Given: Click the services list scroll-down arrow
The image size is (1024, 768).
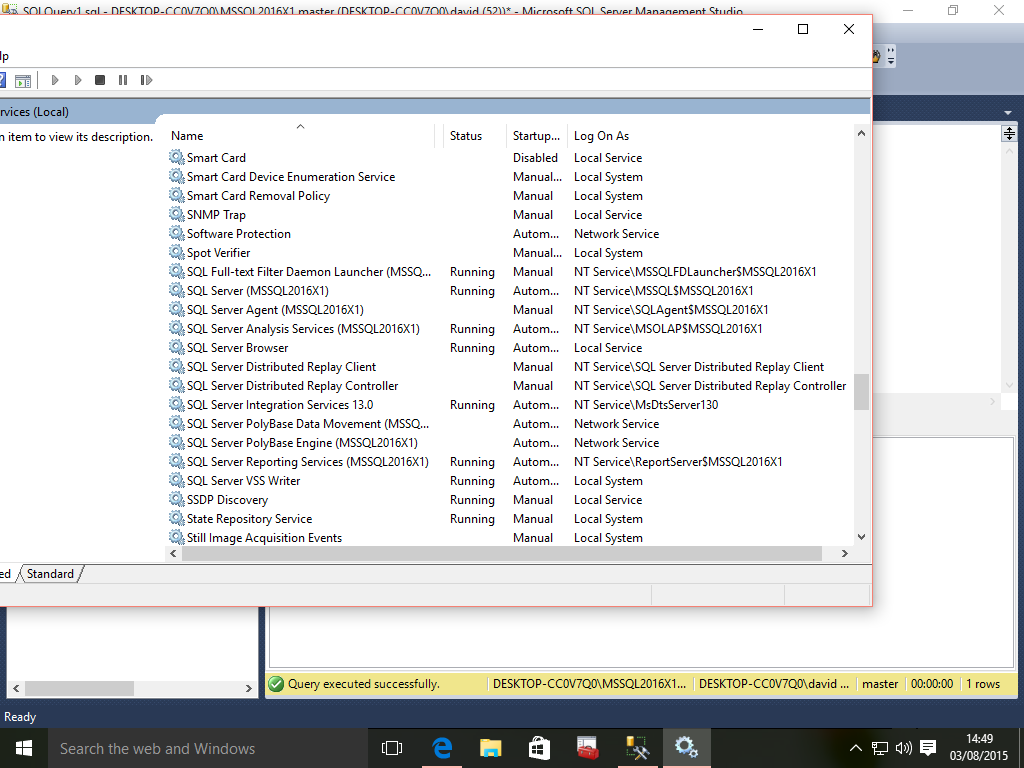Looking at the screenshot, I should pos(861,537).
